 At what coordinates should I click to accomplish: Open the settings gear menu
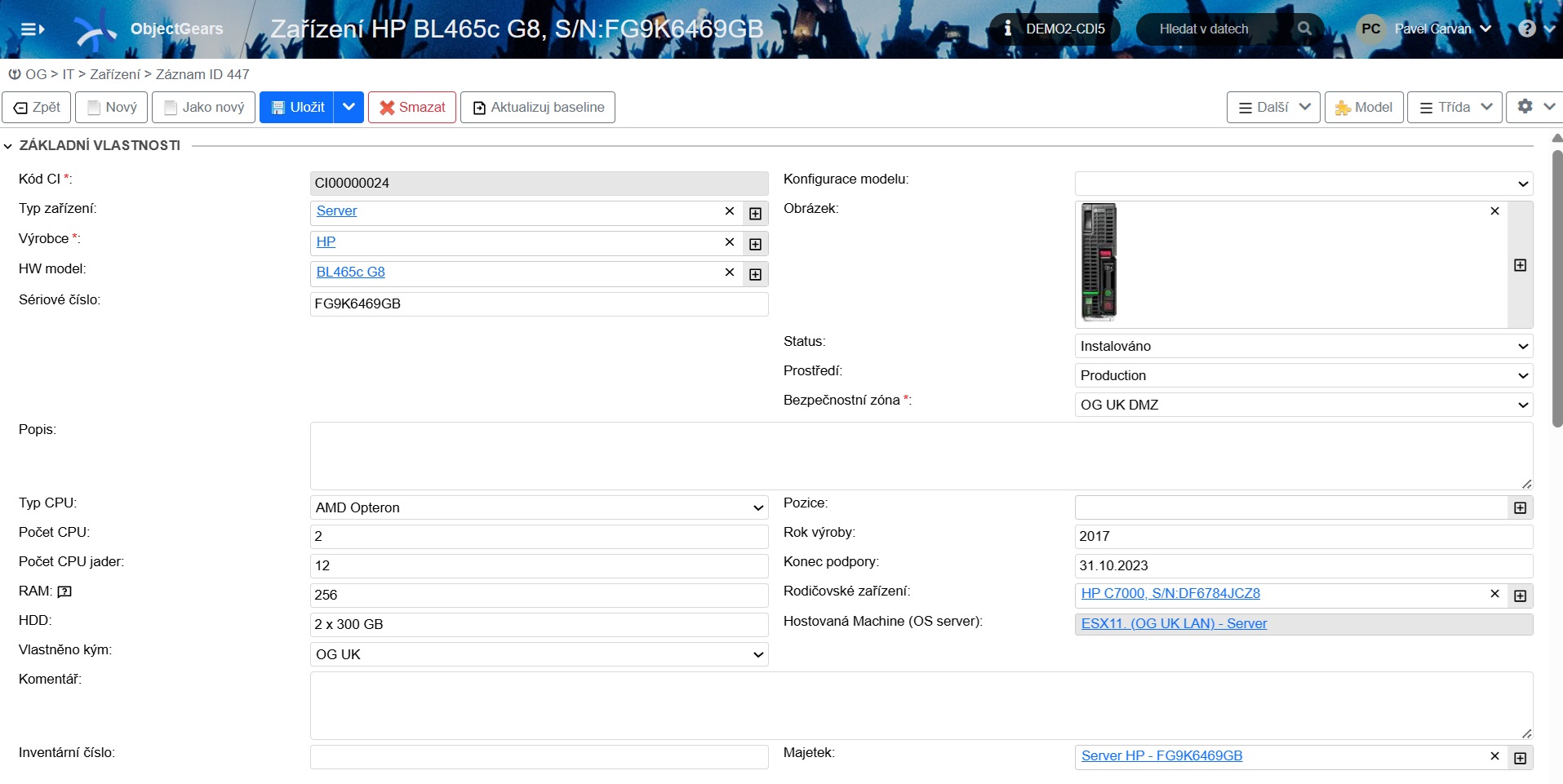point(1535,107)
